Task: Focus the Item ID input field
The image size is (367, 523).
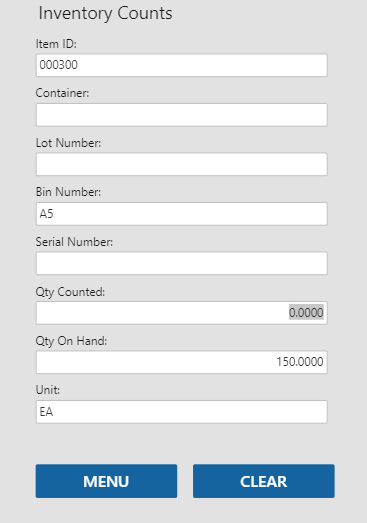Action: pos(181,65)
